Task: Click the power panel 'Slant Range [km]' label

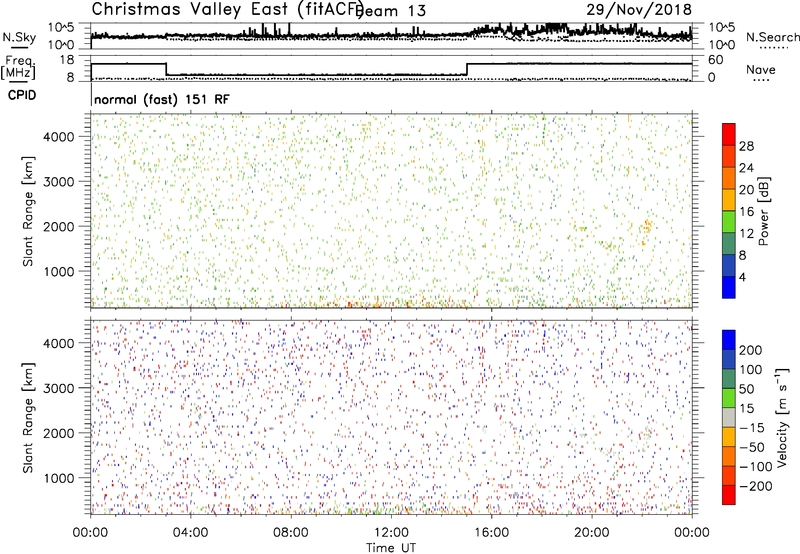Action: [28, 211]
